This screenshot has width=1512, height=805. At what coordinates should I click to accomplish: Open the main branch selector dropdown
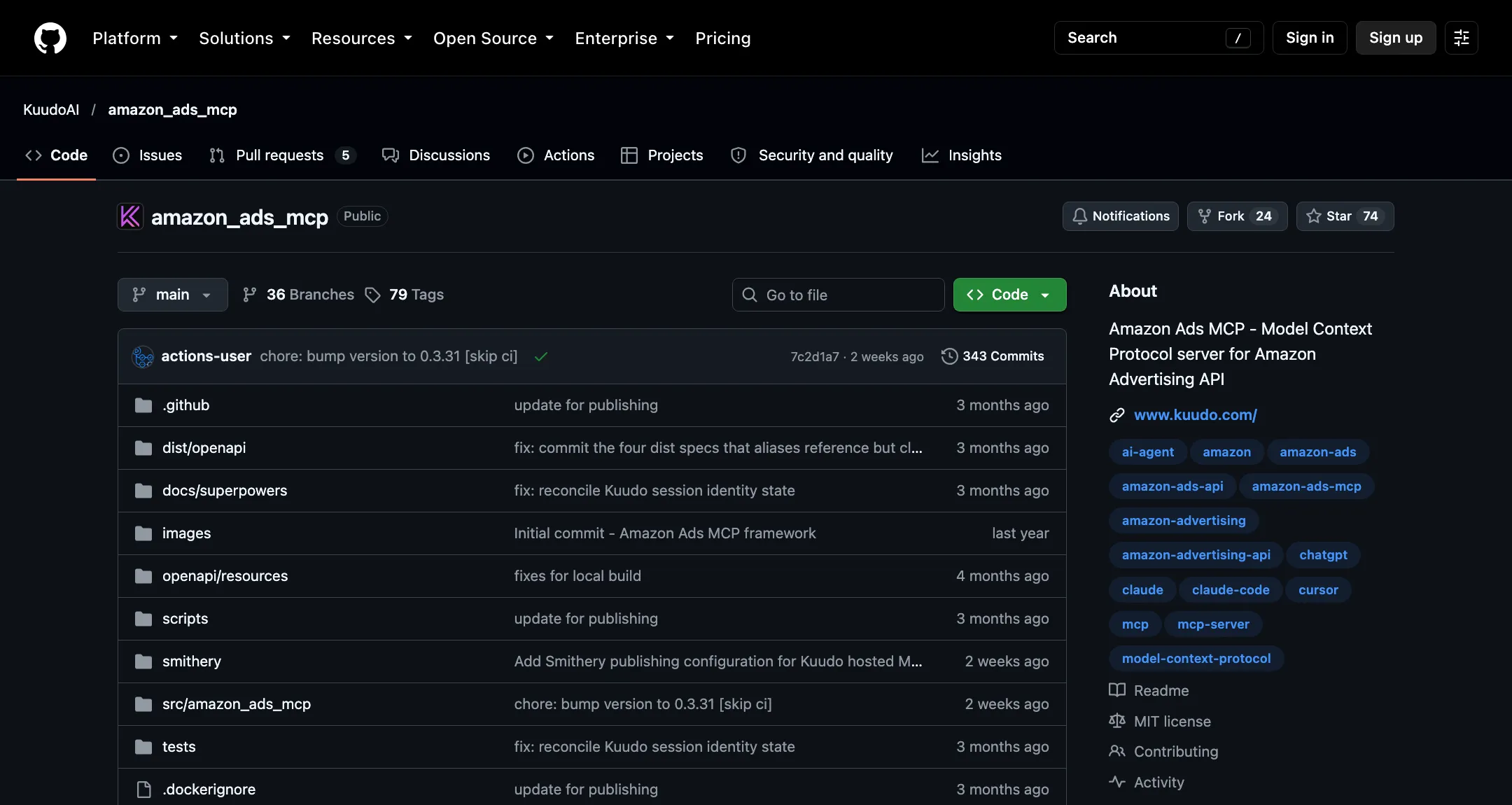[173, 295]
